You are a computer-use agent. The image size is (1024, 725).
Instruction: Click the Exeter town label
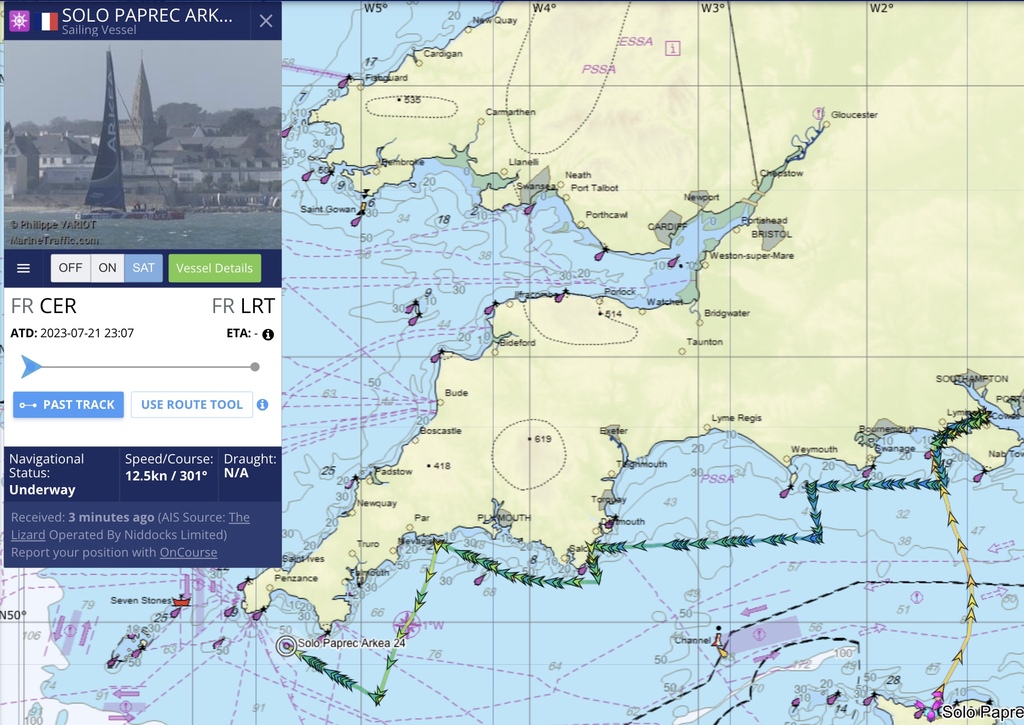[614, 431]
